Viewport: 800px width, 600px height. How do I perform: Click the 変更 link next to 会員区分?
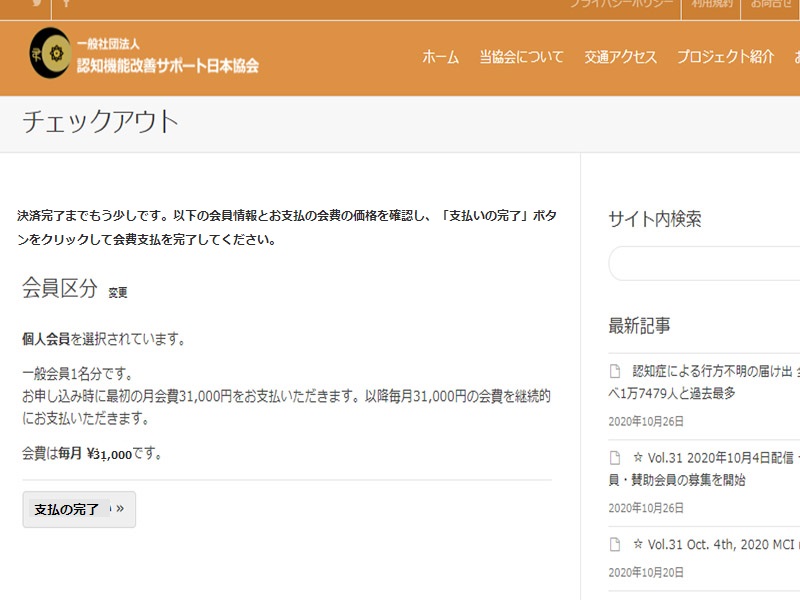pos(118,293)
